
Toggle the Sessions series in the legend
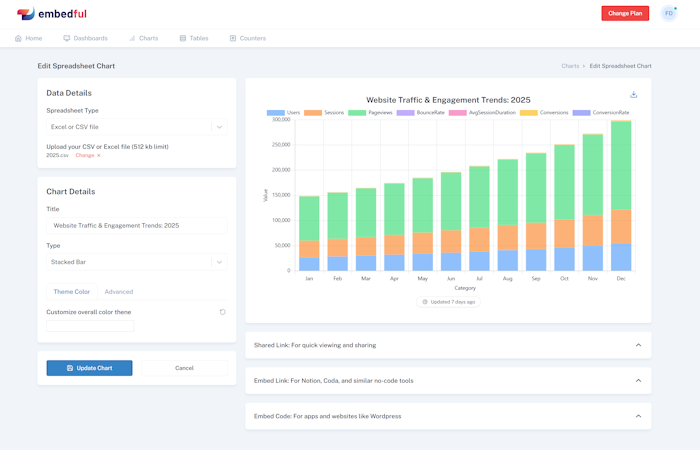(x=324, y=112)
